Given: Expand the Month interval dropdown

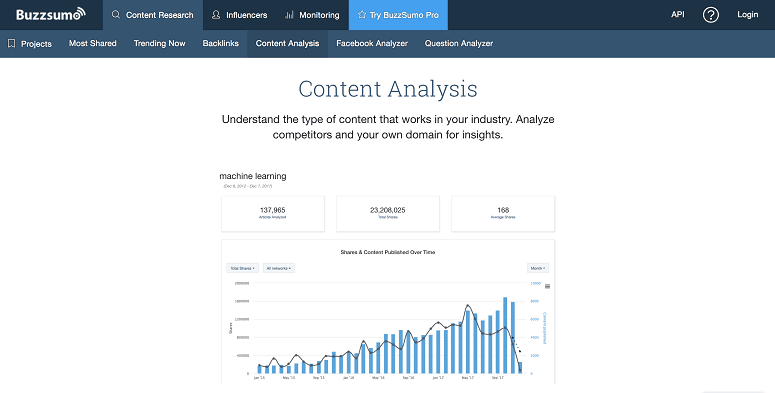Looking at the screenshot, I should pos(538,268).
